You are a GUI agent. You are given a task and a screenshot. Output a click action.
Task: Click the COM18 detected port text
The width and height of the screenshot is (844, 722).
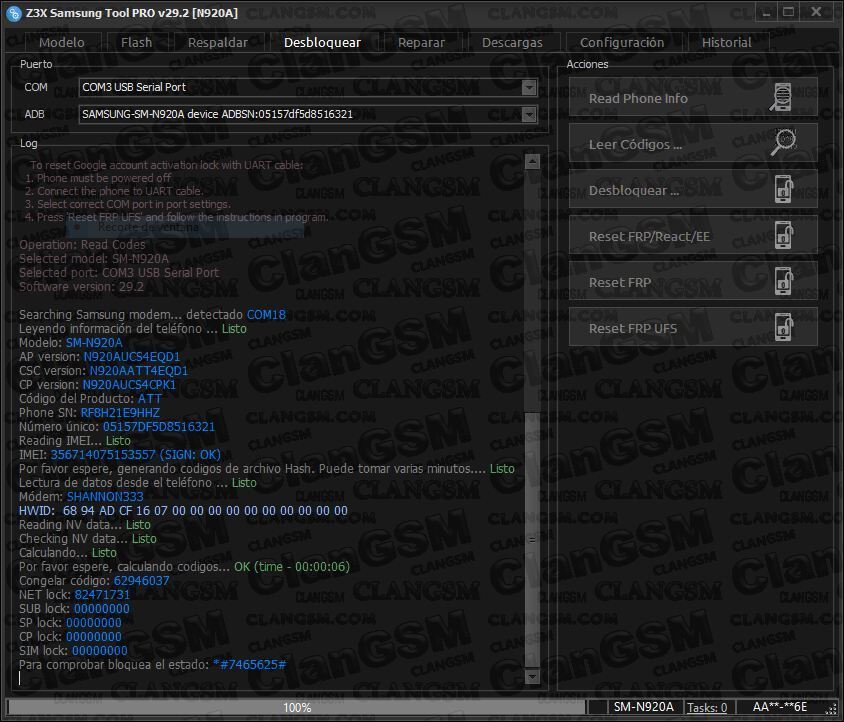pyautogui.click(x=266, y=314)
